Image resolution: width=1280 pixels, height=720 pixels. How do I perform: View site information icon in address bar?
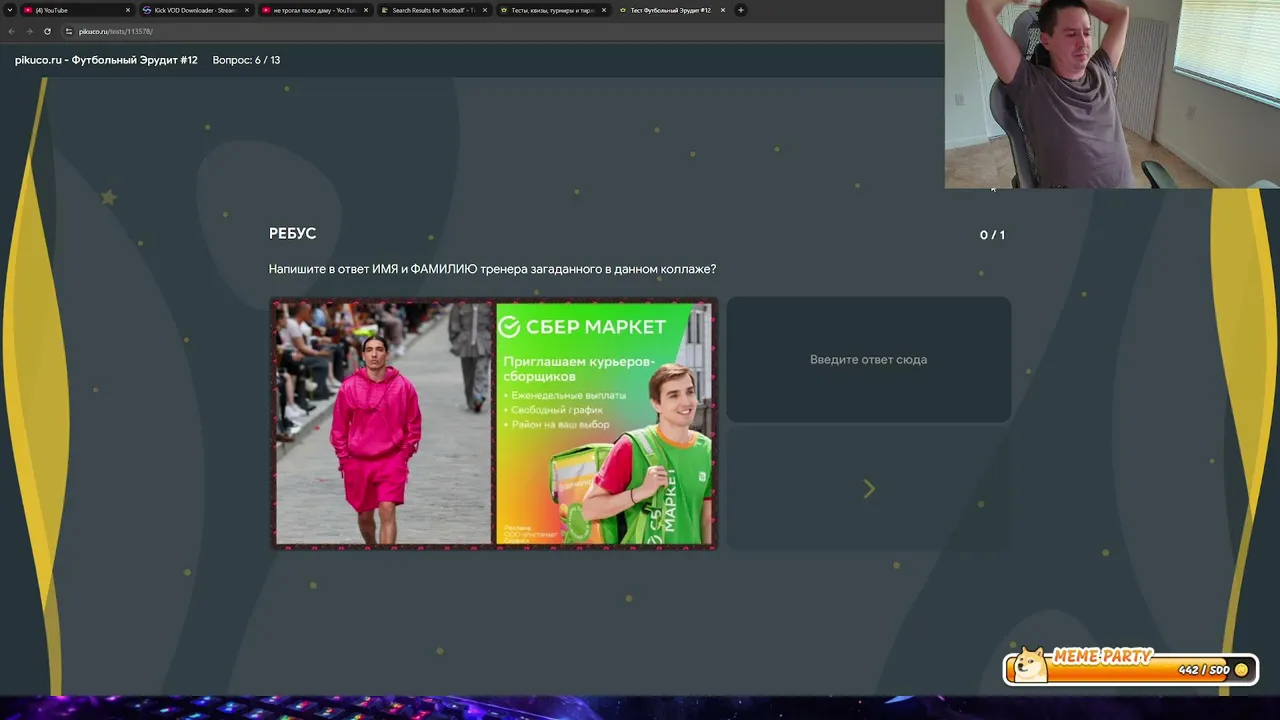[x=69, y=31]
